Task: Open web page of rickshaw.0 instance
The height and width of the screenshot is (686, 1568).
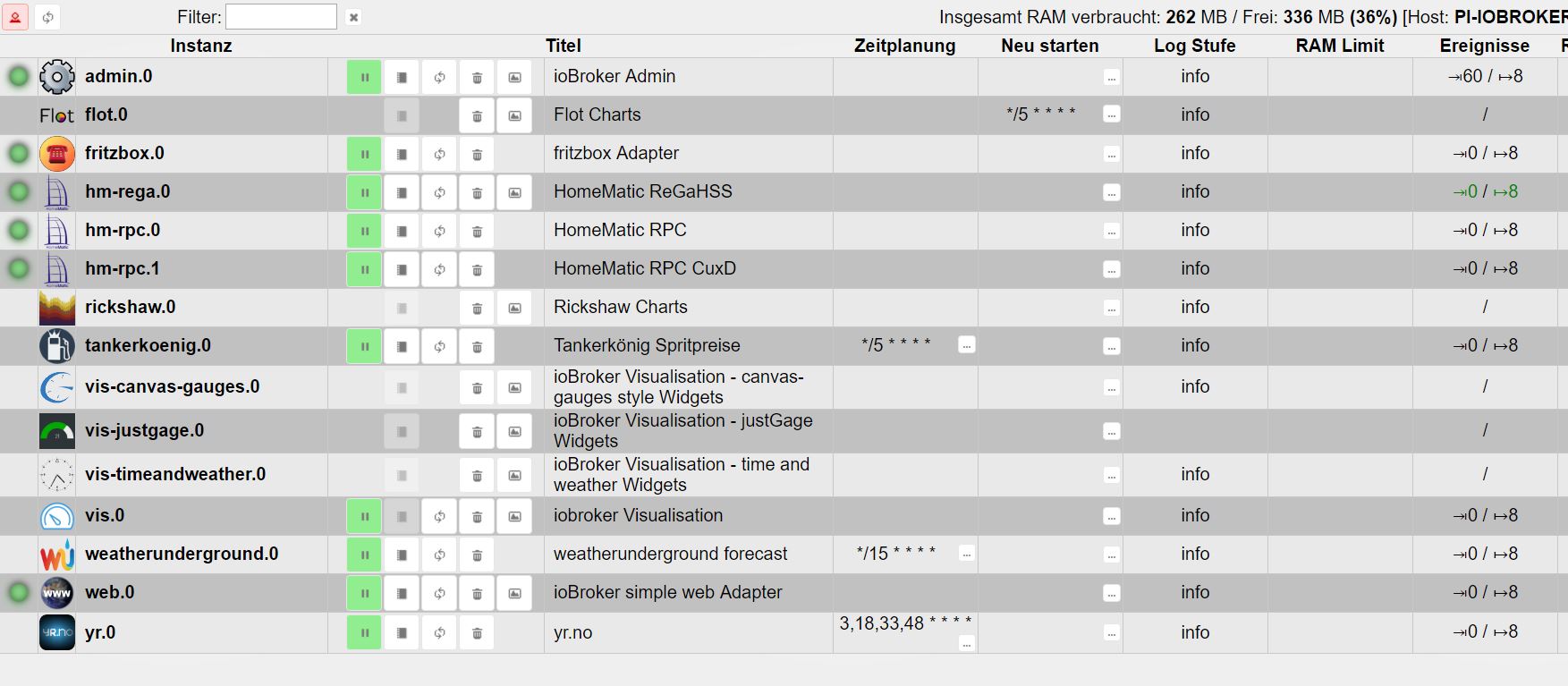Action: tap(514, 308)
